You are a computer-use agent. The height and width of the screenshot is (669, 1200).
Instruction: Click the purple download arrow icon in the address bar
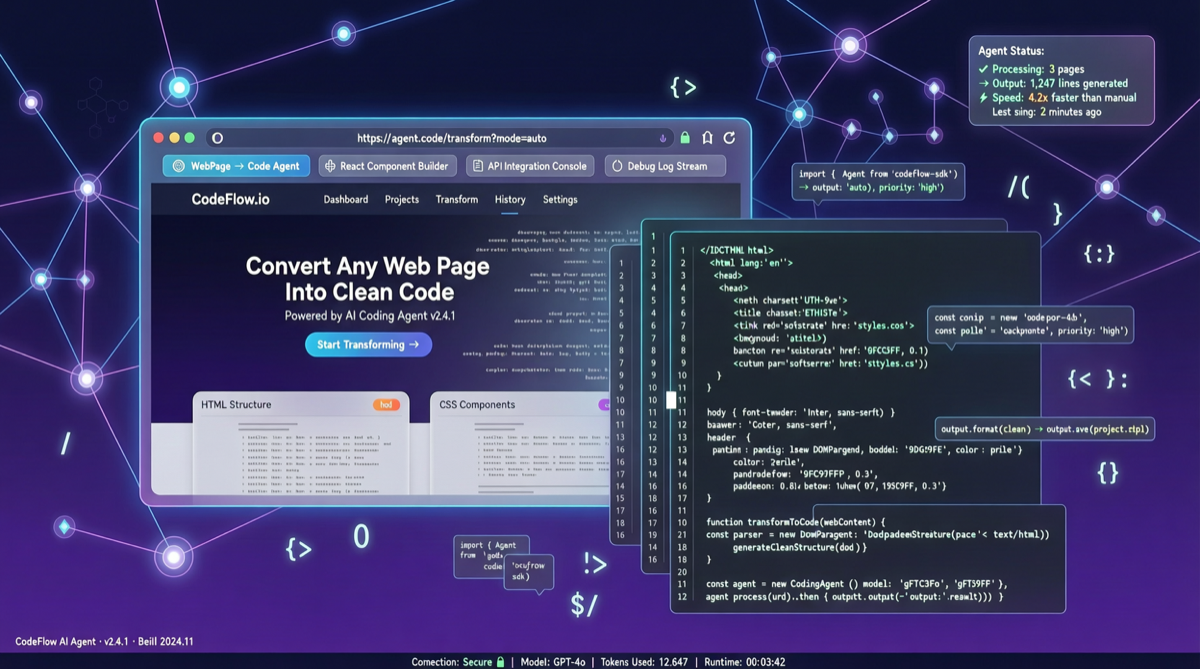[662, 138]
